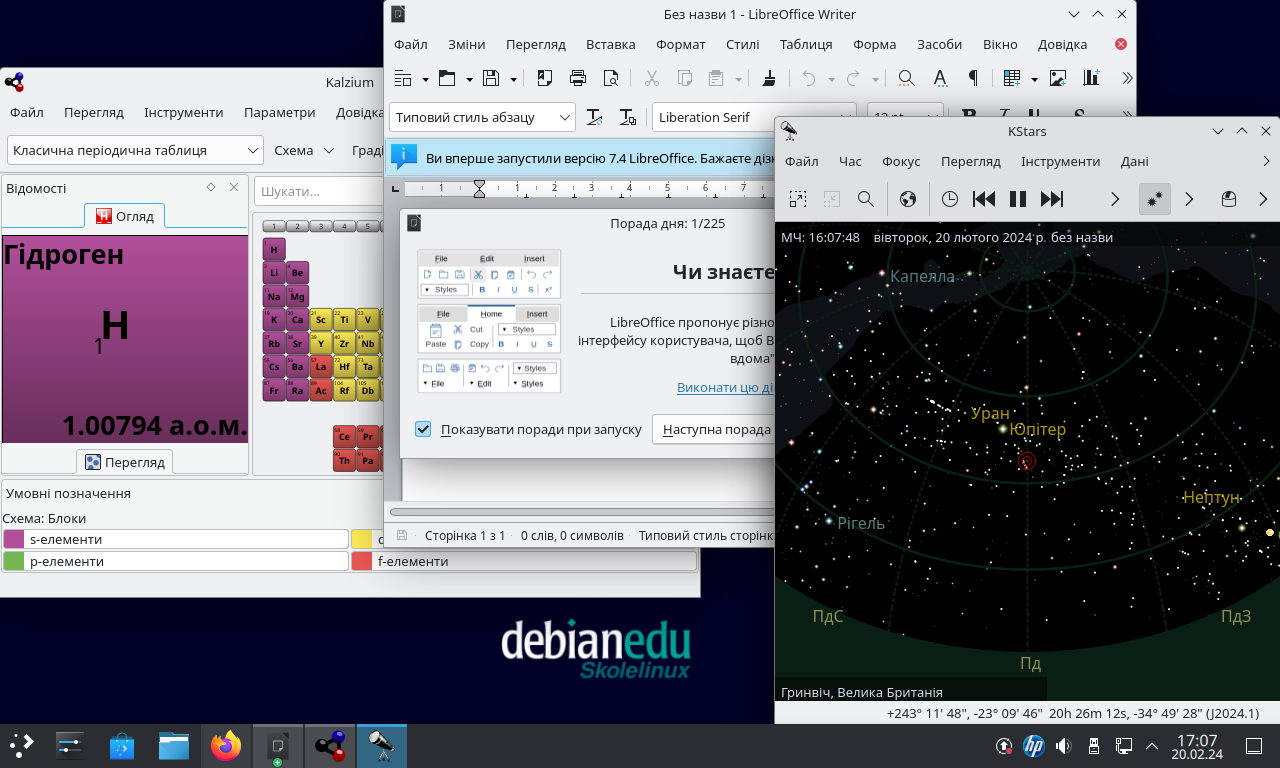Click the Print icon in Writer toolbar
The image size is (1280, 768).
click(578, 78)
